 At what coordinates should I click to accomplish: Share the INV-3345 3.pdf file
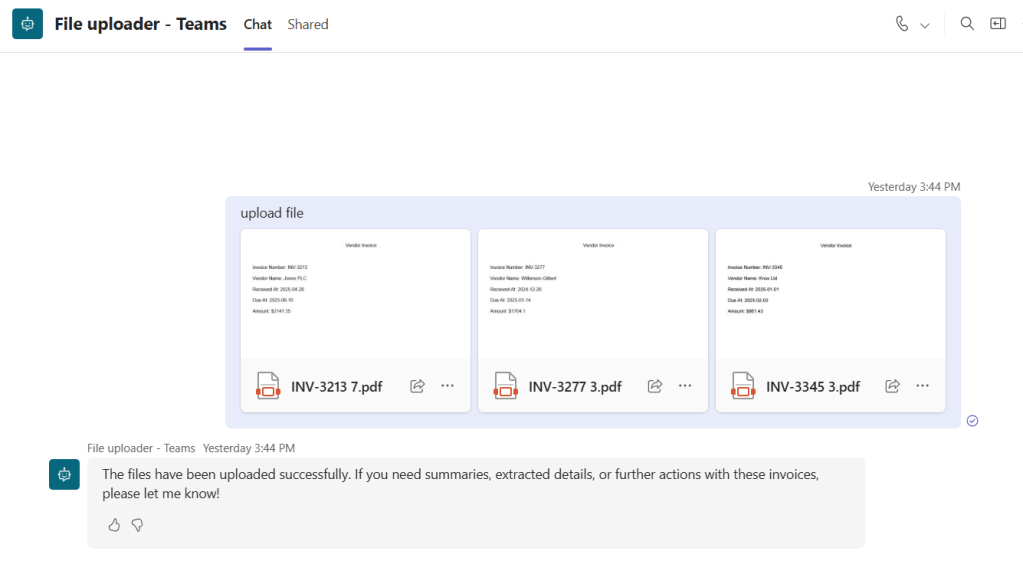893,386
